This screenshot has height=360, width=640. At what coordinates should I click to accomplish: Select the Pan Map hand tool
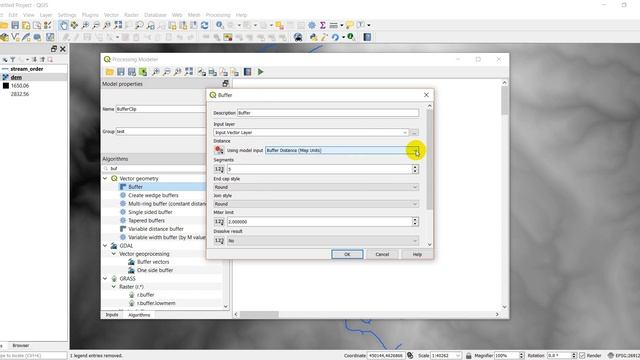pyautogui.click(x=63, y=25)
